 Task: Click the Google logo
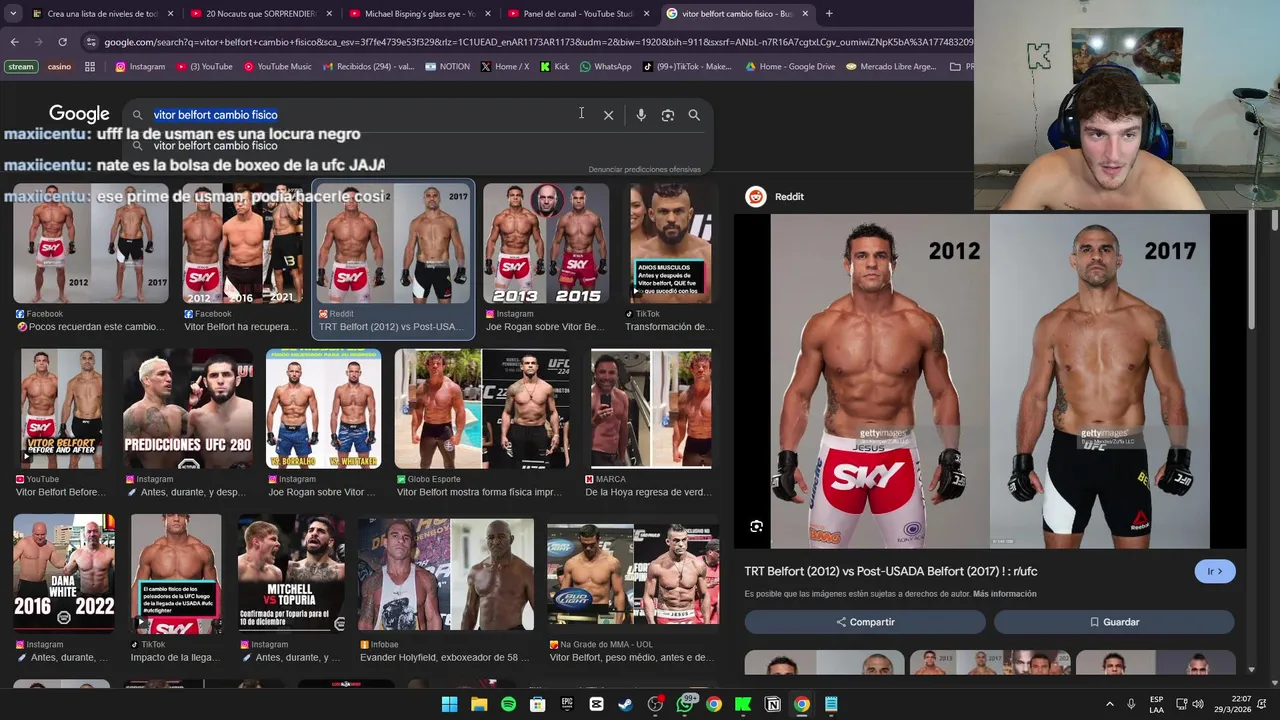[x=79, y=114]
